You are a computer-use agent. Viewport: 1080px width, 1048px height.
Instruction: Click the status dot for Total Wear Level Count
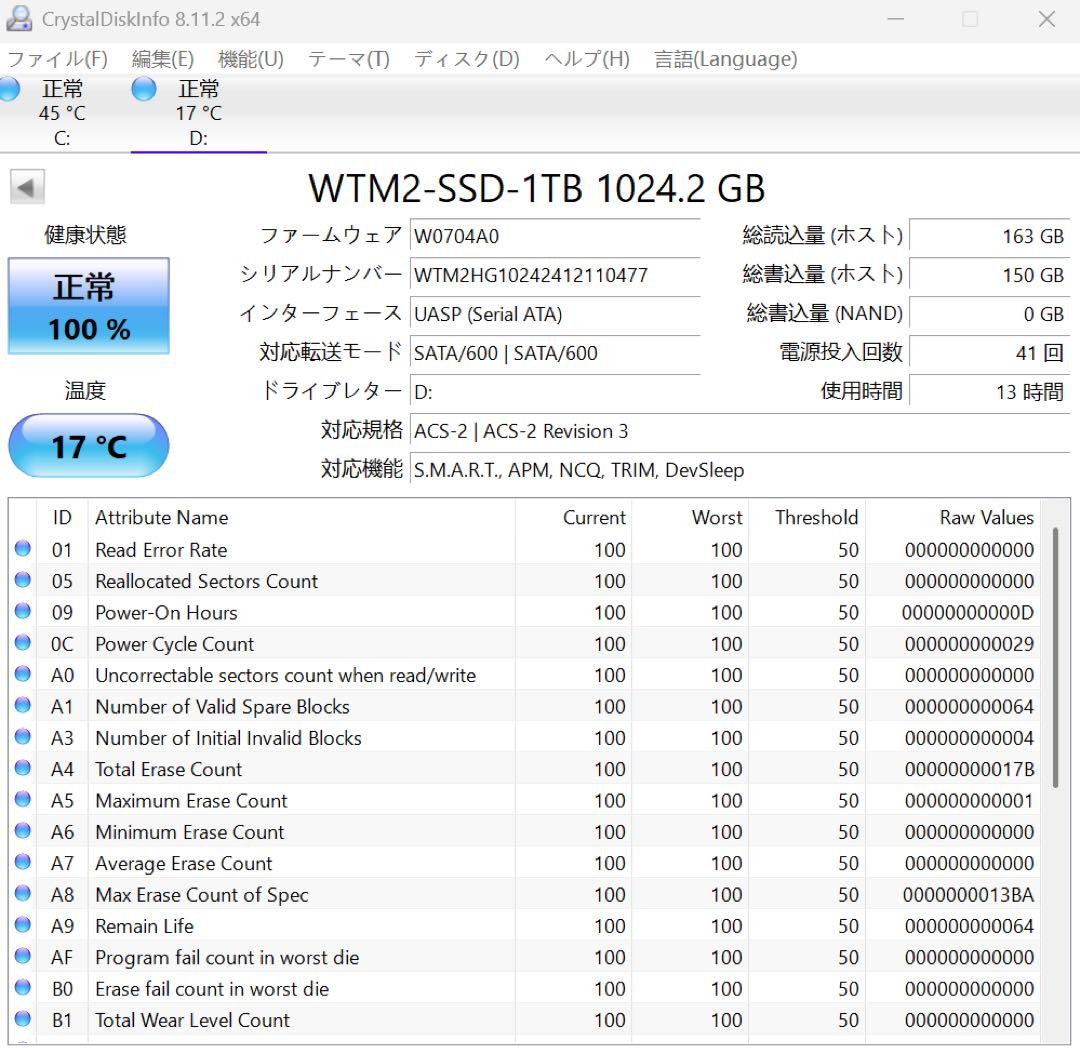click(x=23, y=1018)
